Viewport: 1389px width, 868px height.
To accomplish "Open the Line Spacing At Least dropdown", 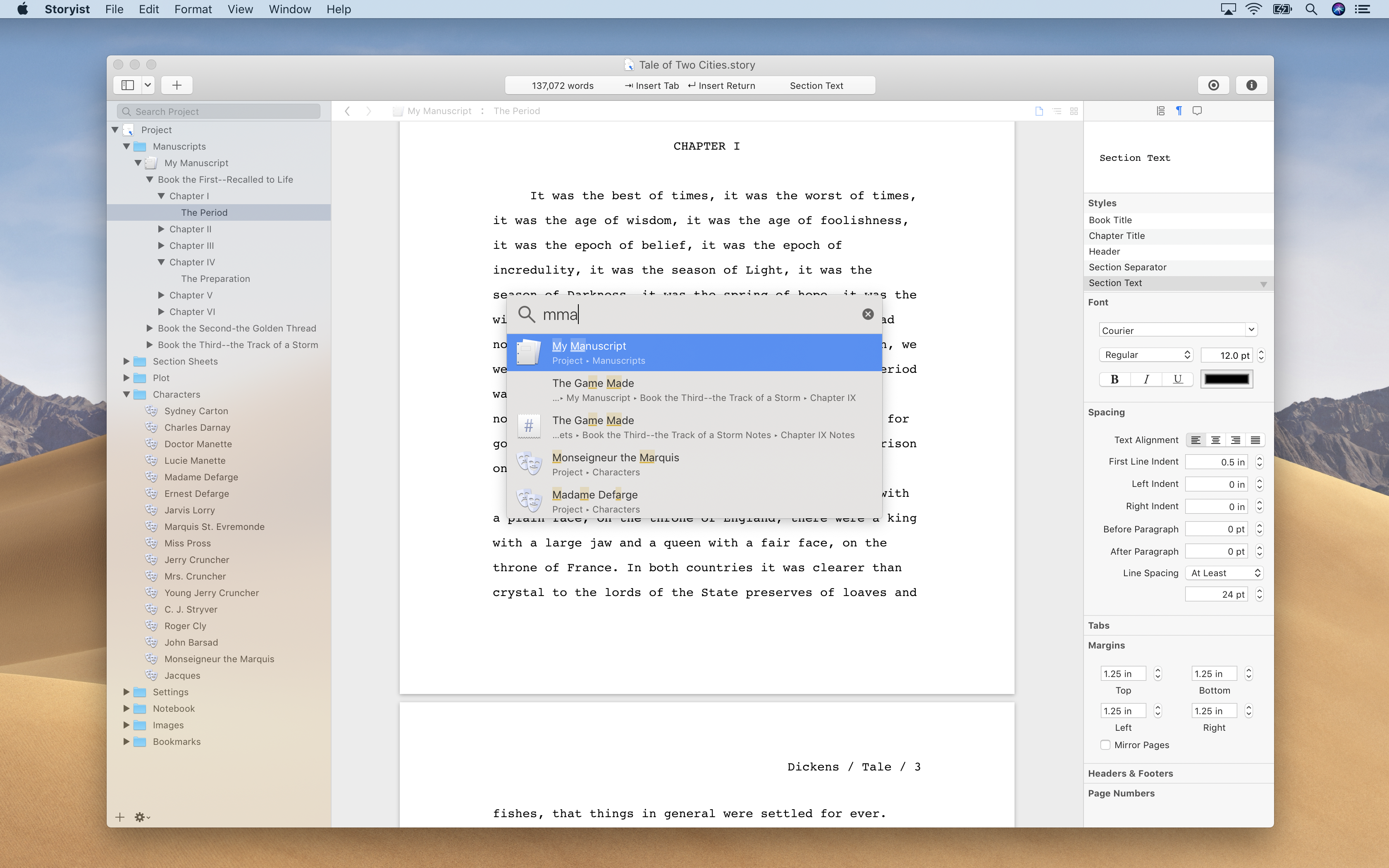I will (x=1224, y=573).
